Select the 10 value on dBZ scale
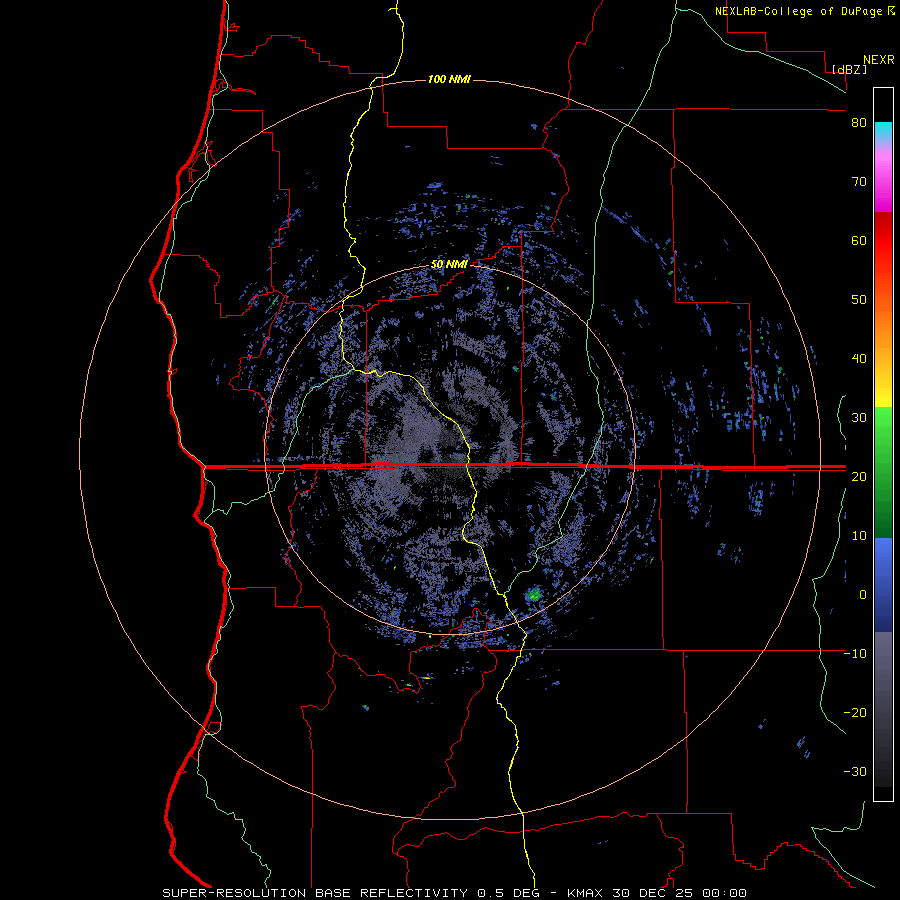 click(859, 536)
